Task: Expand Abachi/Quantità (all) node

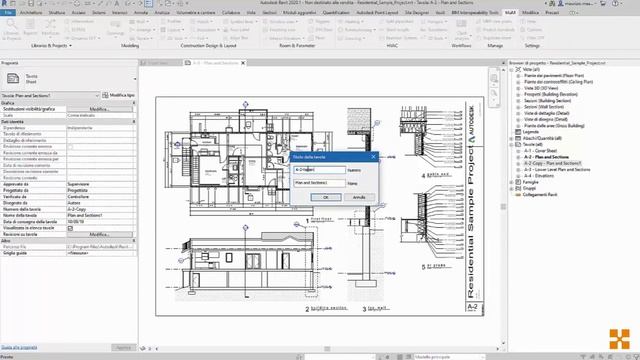Action: [511, 138]
